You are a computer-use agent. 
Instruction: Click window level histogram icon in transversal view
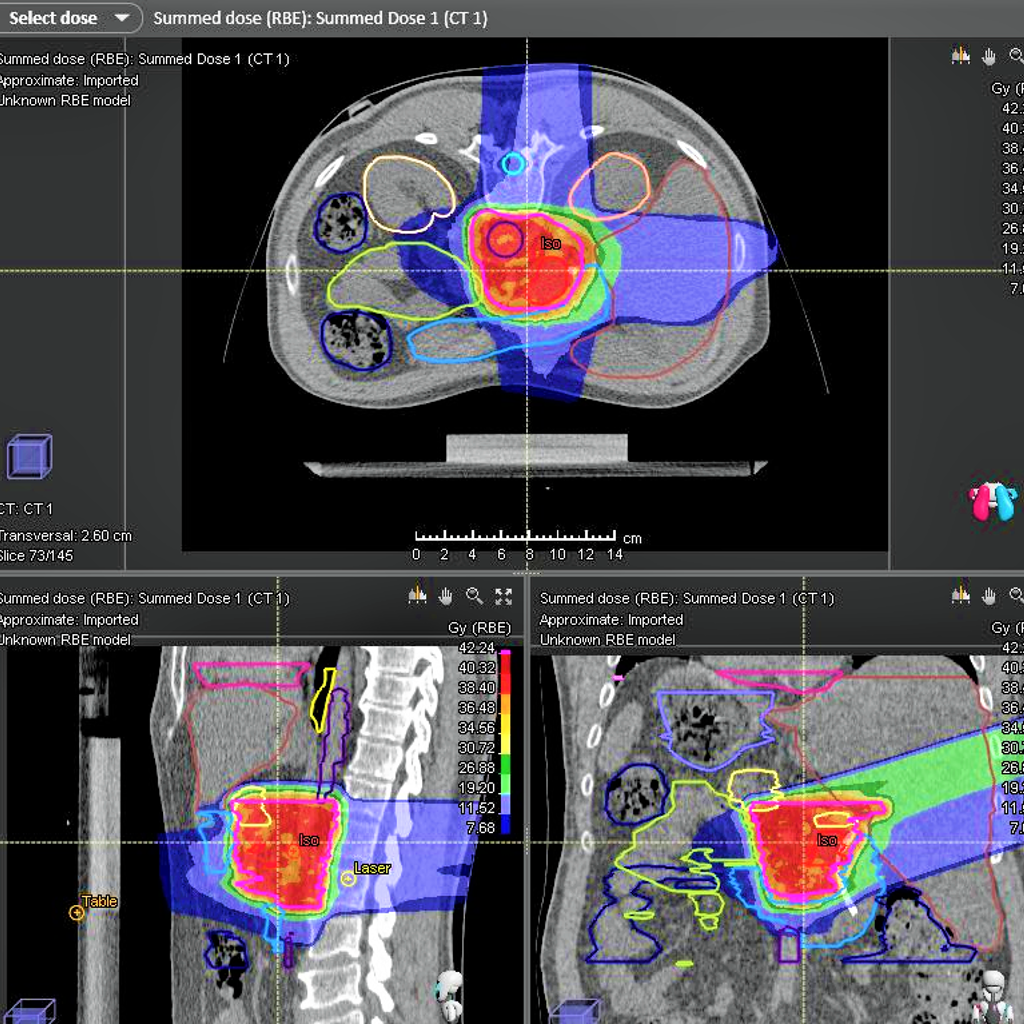961,56
